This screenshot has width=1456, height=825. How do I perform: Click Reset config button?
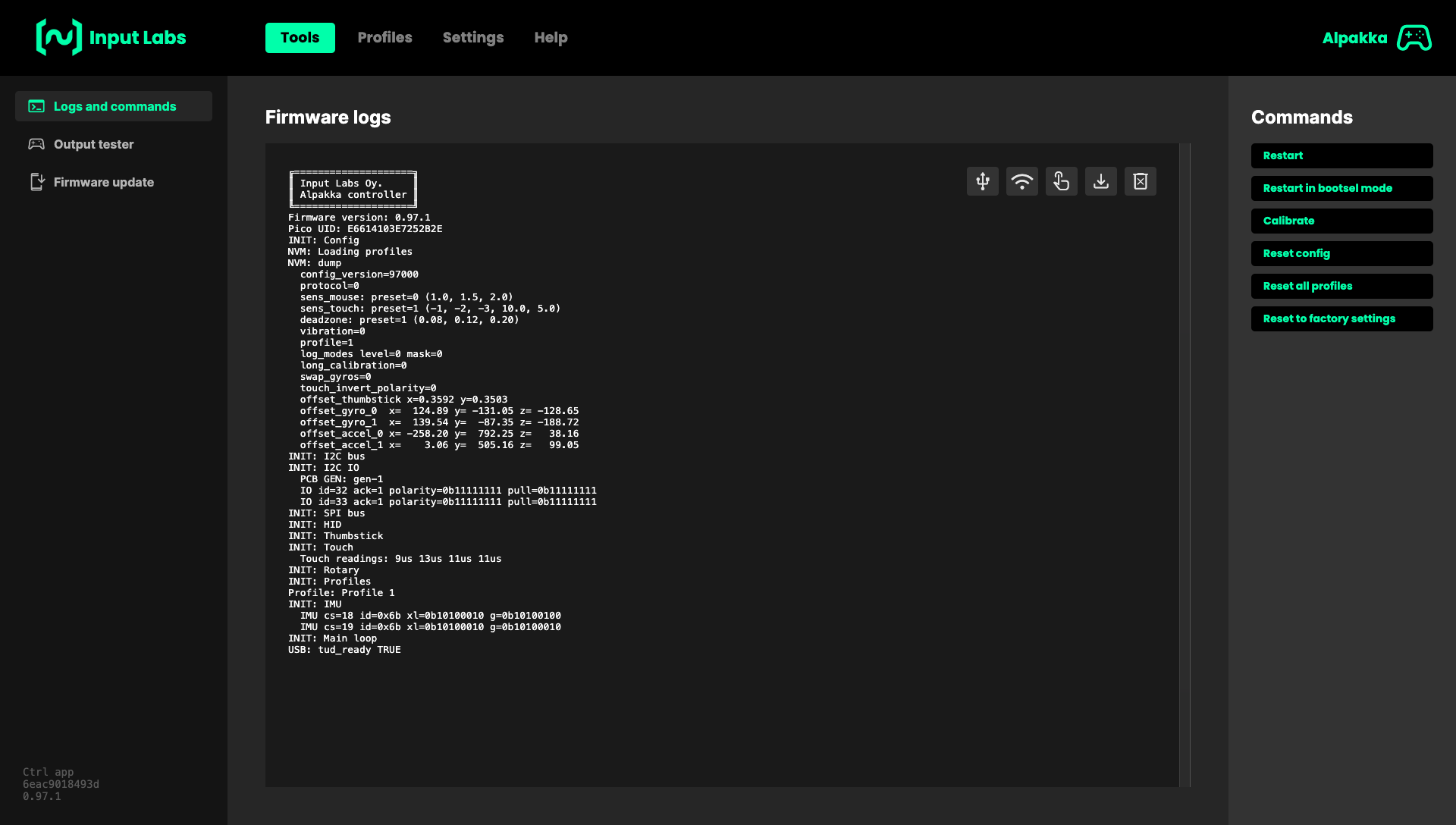(x=1341, y=253)
